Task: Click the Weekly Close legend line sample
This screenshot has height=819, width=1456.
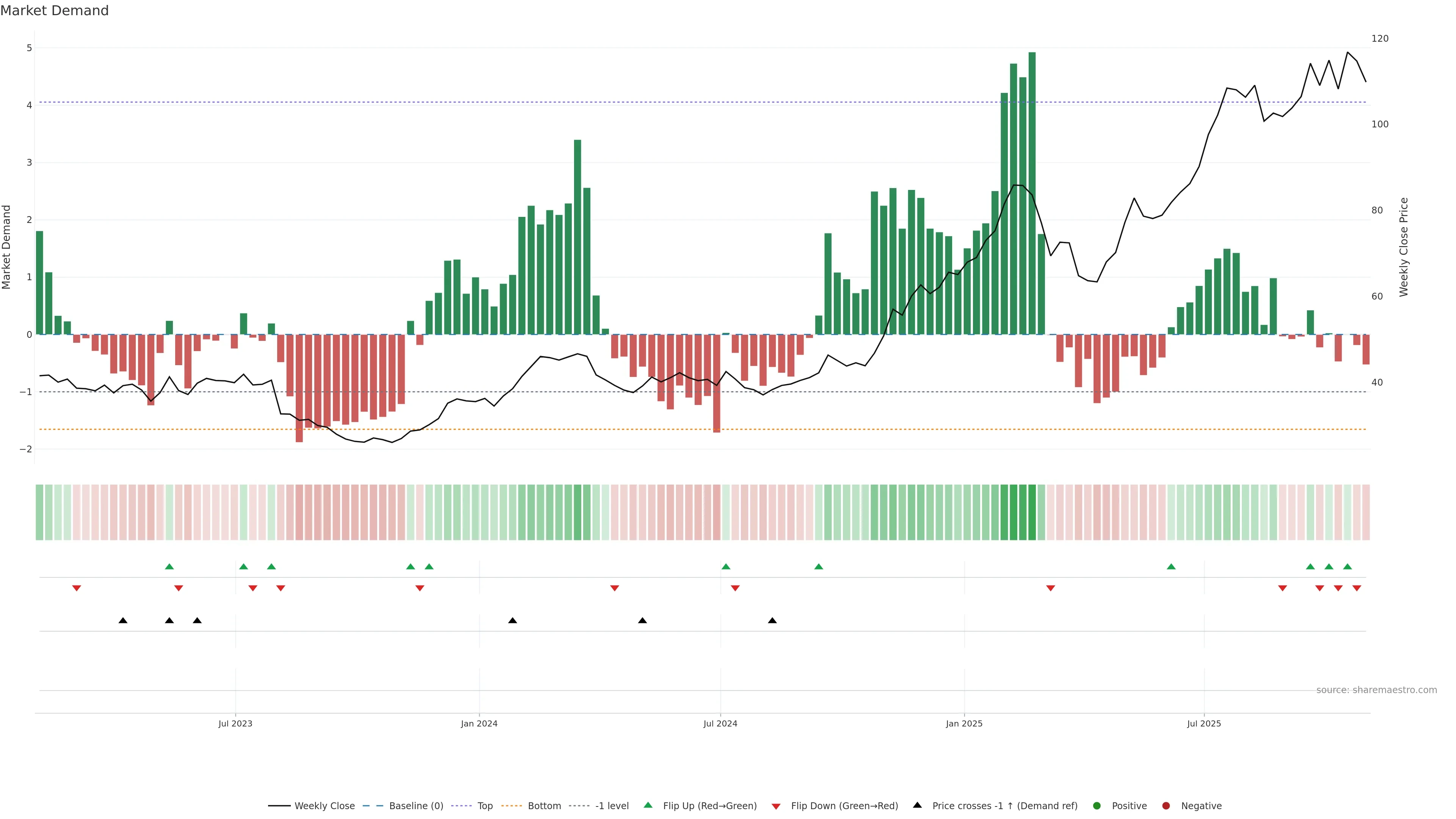Action: coord(279,805)
